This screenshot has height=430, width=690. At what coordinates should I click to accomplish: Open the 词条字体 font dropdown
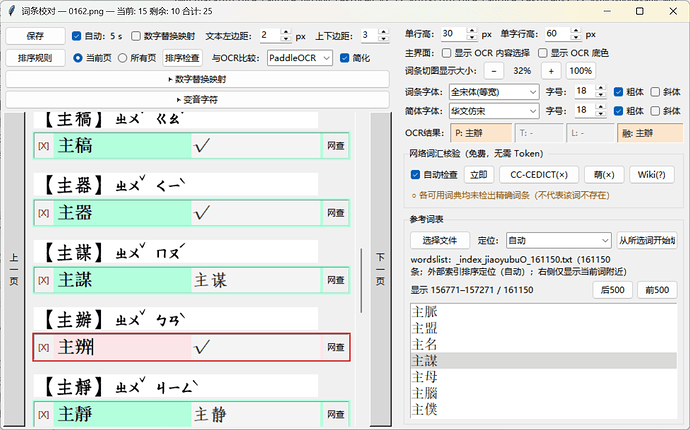494,92
